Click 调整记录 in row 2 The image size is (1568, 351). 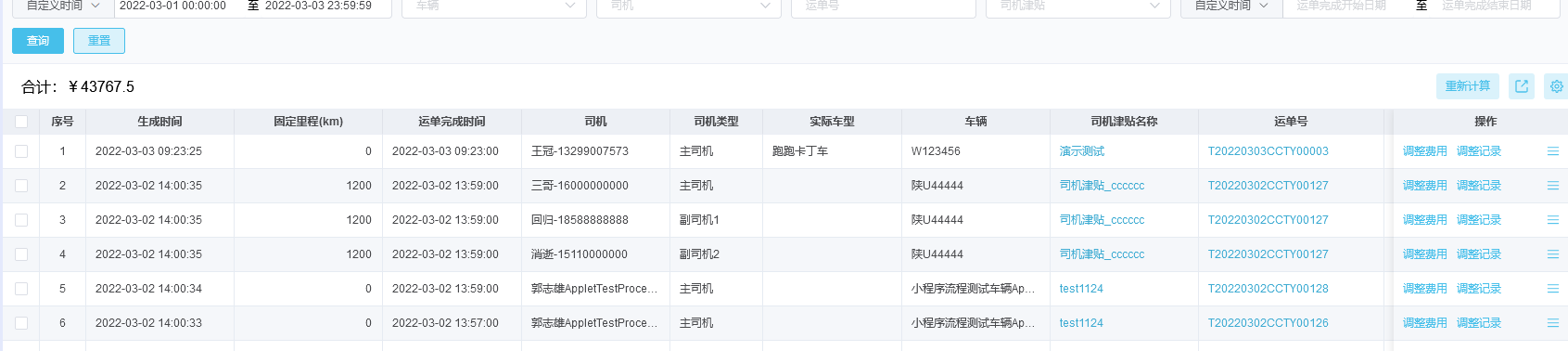click(x=1478, y=186)
